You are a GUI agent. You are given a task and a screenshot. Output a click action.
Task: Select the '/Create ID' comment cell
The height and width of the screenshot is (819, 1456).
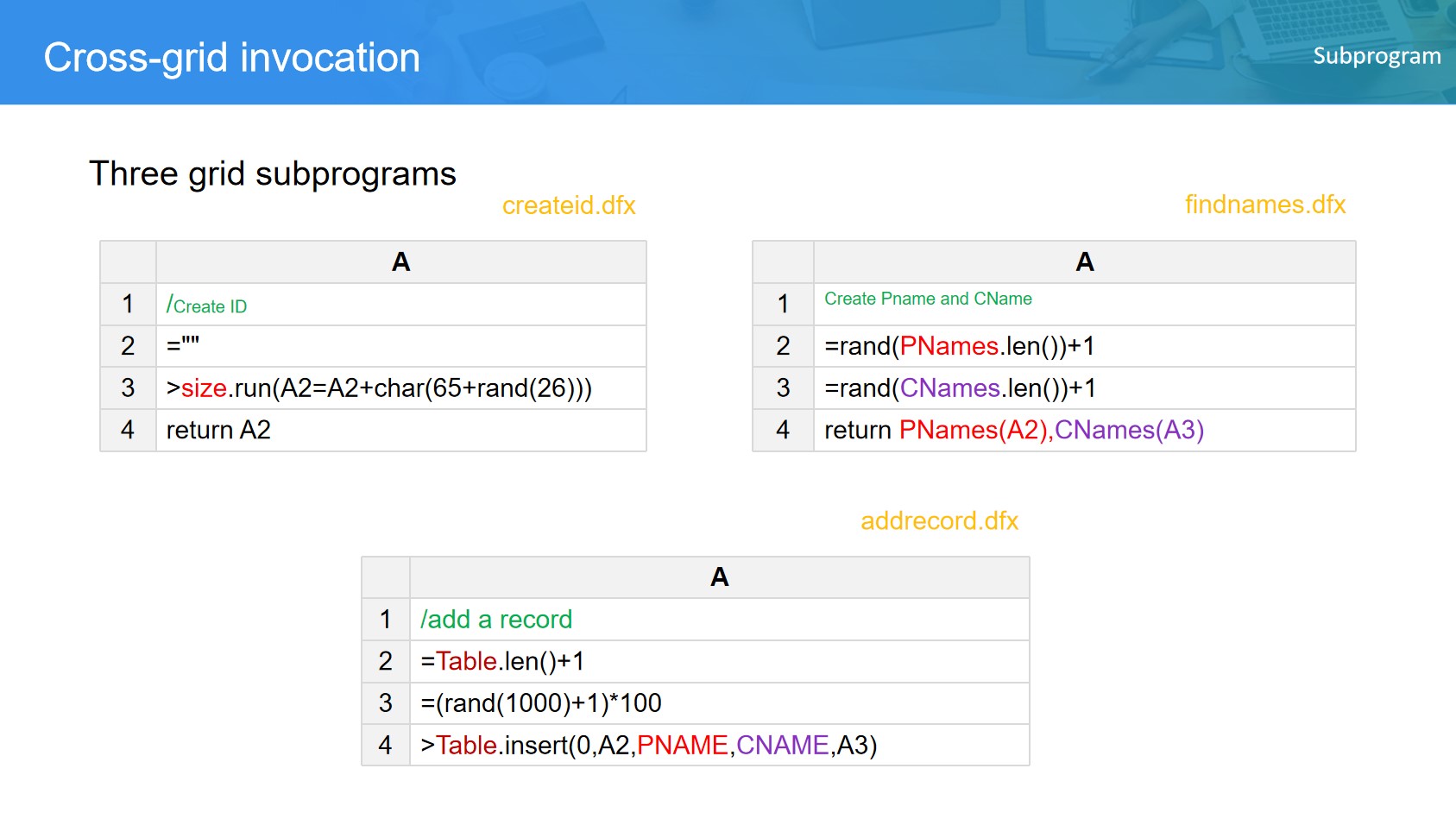(x=400, y=305)
